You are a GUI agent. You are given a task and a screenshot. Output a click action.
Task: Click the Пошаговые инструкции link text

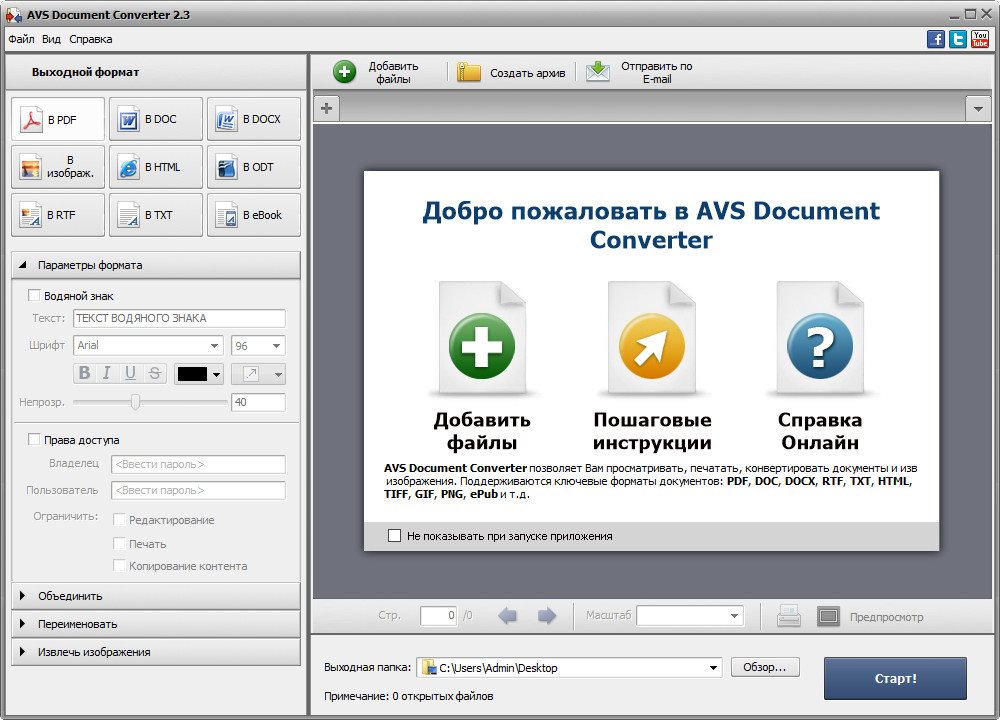pos(652,431)
